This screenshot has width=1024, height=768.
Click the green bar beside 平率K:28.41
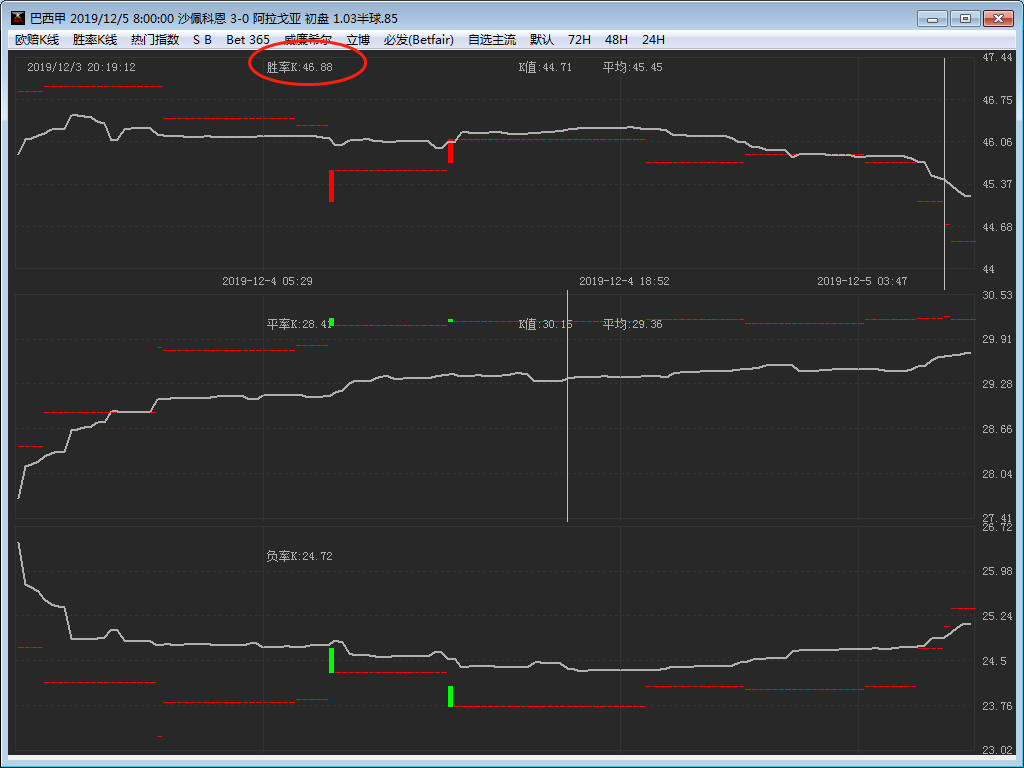(332, 322)
